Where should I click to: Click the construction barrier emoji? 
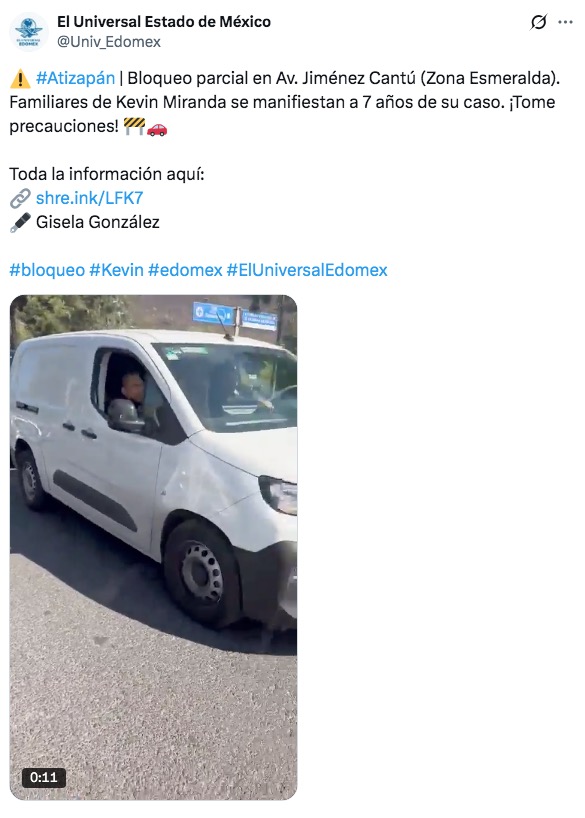(x=134, y=126)
